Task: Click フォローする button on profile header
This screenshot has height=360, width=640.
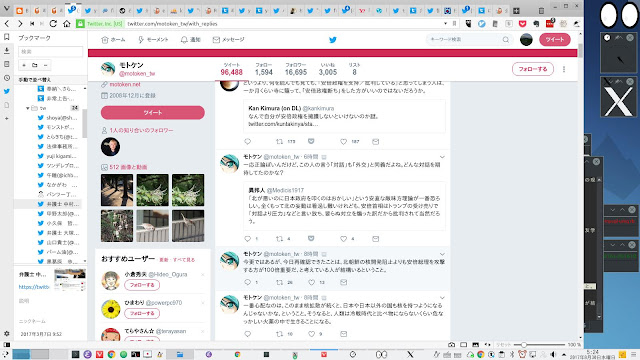Action: (533, 69)
